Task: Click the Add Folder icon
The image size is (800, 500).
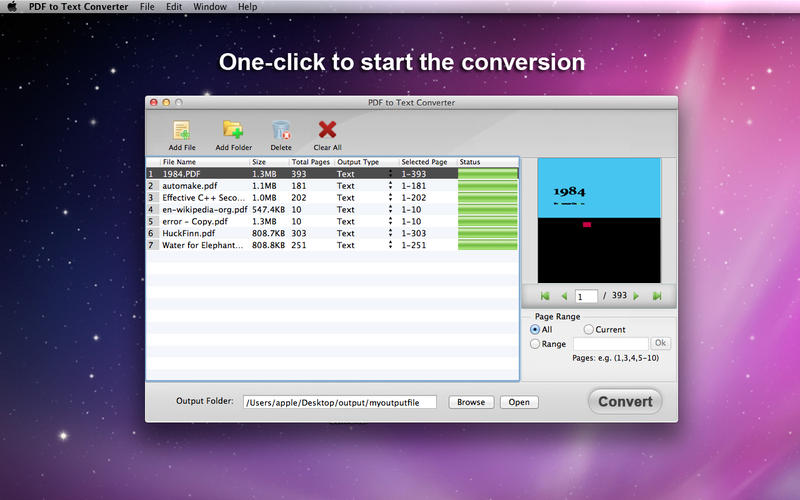Action: click(233, 130)
